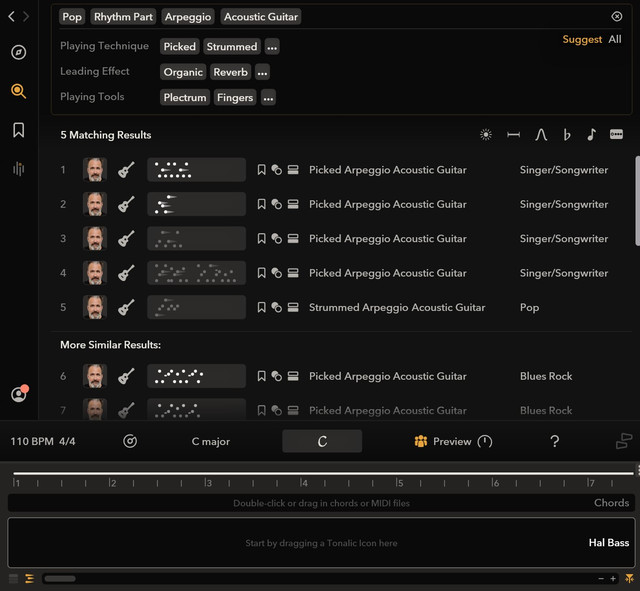Click guitar instrument icon in row 5
Screen dimensions: 640x591
126,307
